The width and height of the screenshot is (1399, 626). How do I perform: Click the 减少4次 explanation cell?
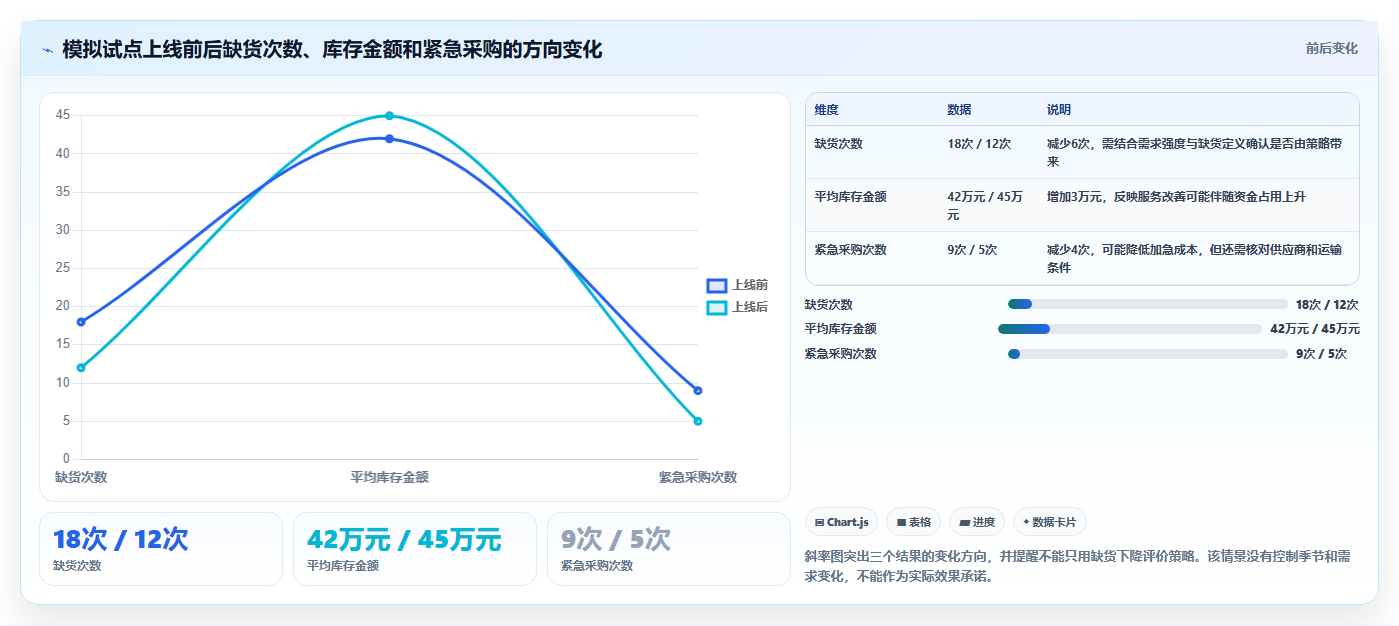coord(1198,258)
